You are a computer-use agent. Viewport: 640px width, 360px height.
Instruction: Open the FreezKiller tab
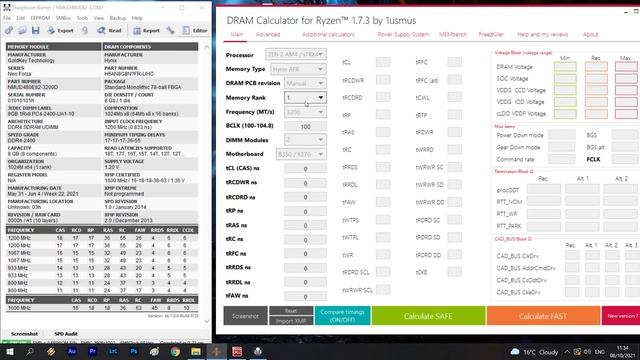[491, 35]
